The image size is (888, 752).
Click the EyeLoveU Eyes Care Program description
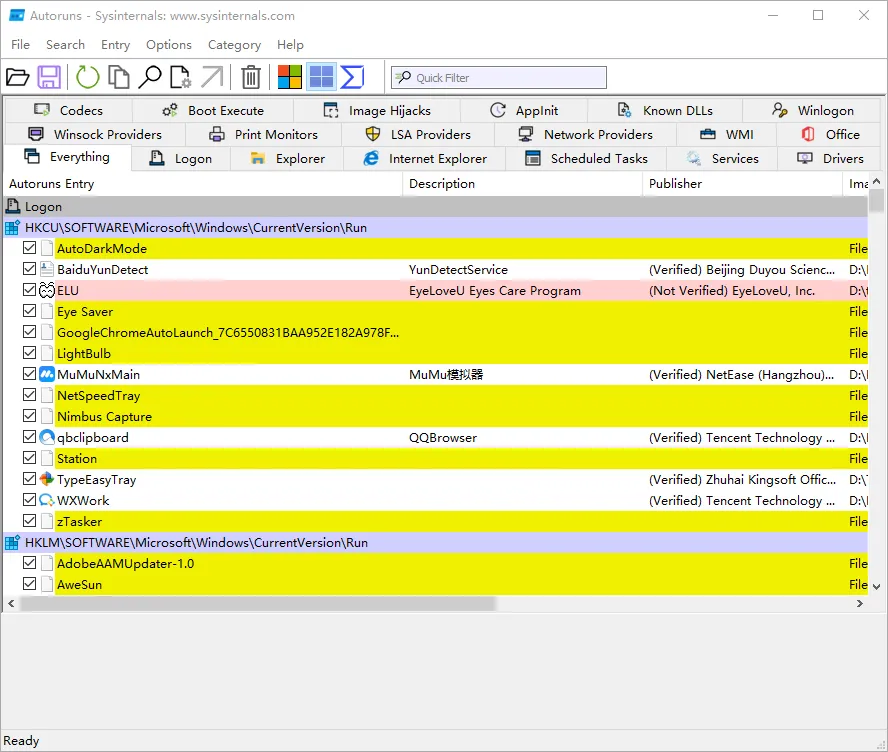[x=494, y=290]
